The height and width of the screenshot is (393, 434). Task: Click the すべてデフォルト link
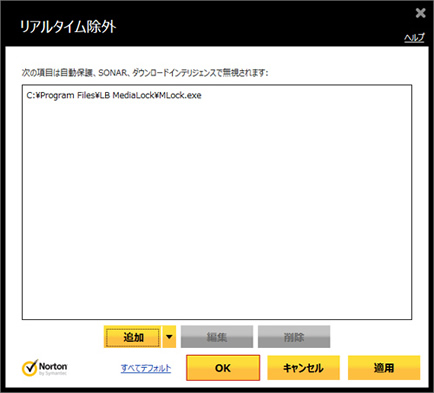[x=146, y=368]
